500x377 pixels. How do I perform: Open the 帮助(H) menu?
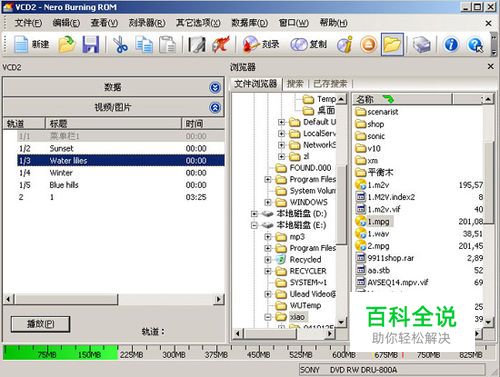(x=333, y=23)
